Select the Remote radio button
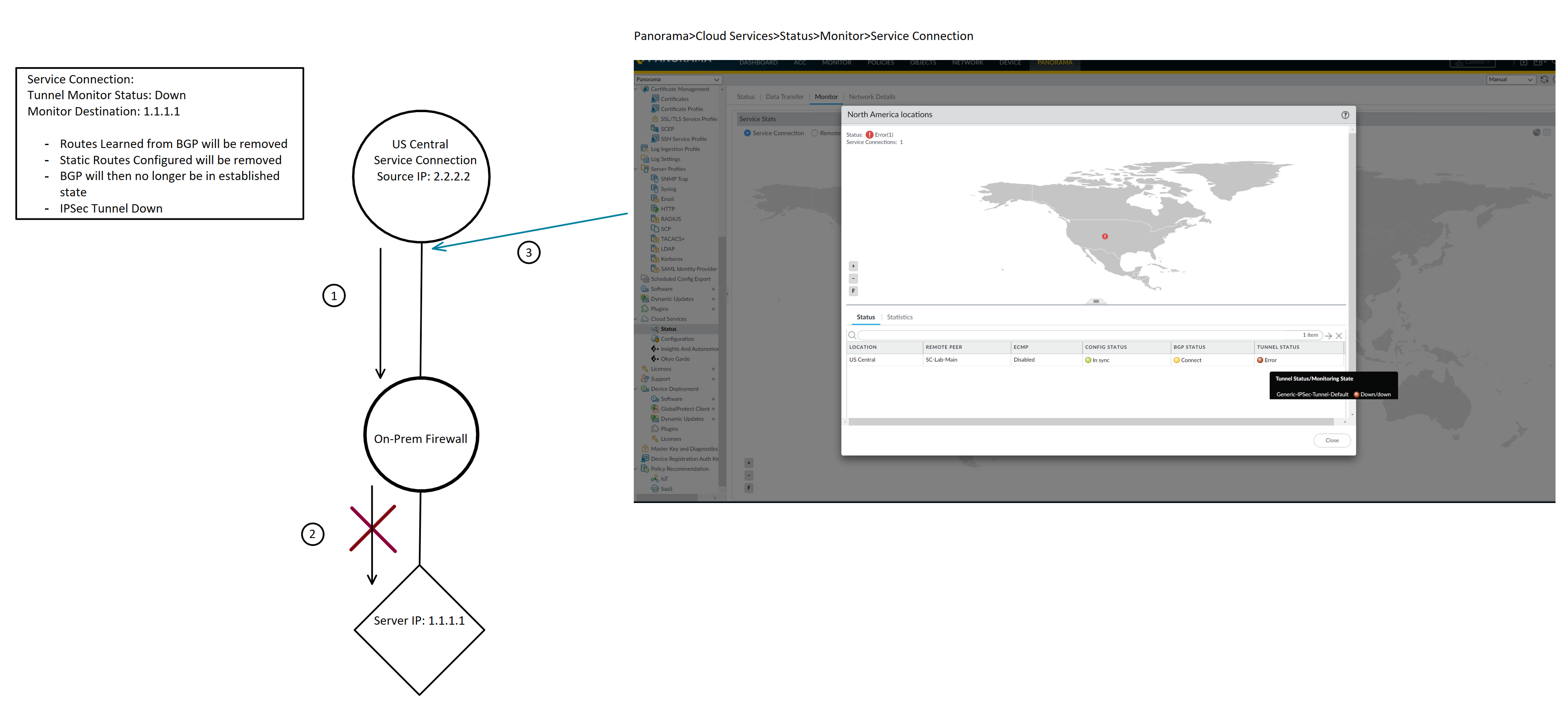This screenshot has height=723, width=1568. coord(815,133)
